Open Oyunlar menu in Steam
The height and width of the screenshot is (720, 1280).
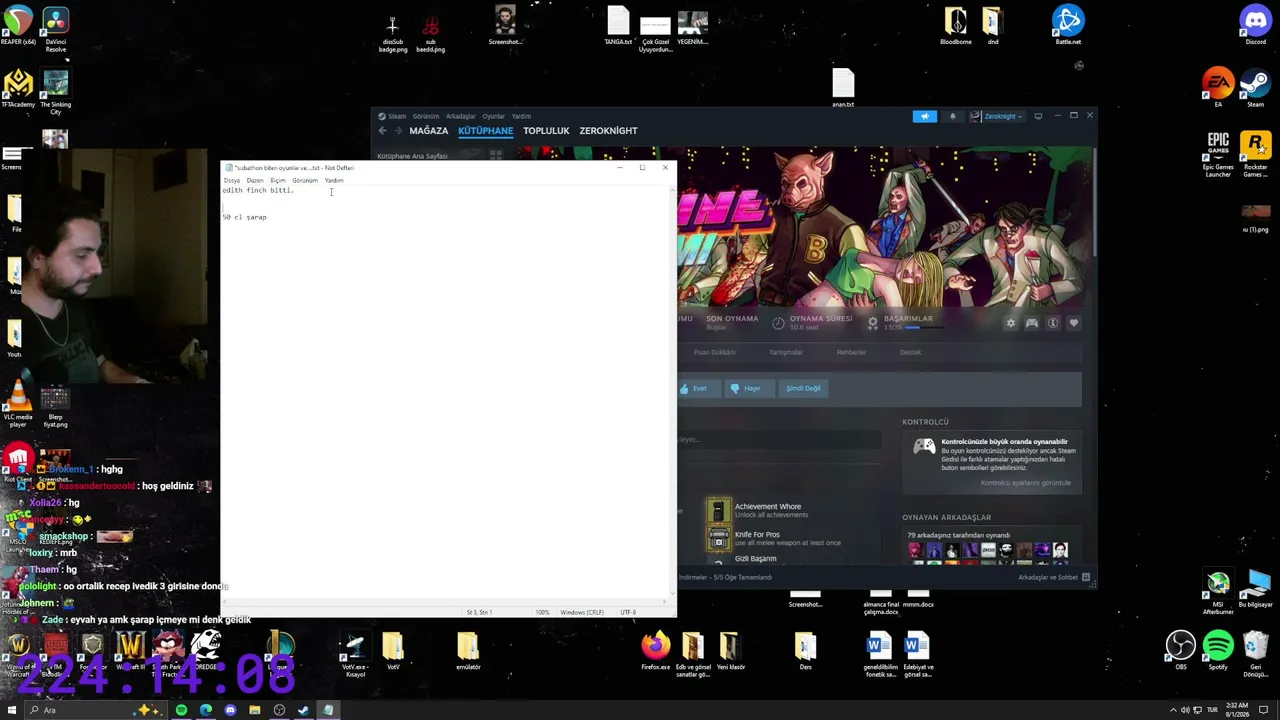tap(494, 116)
